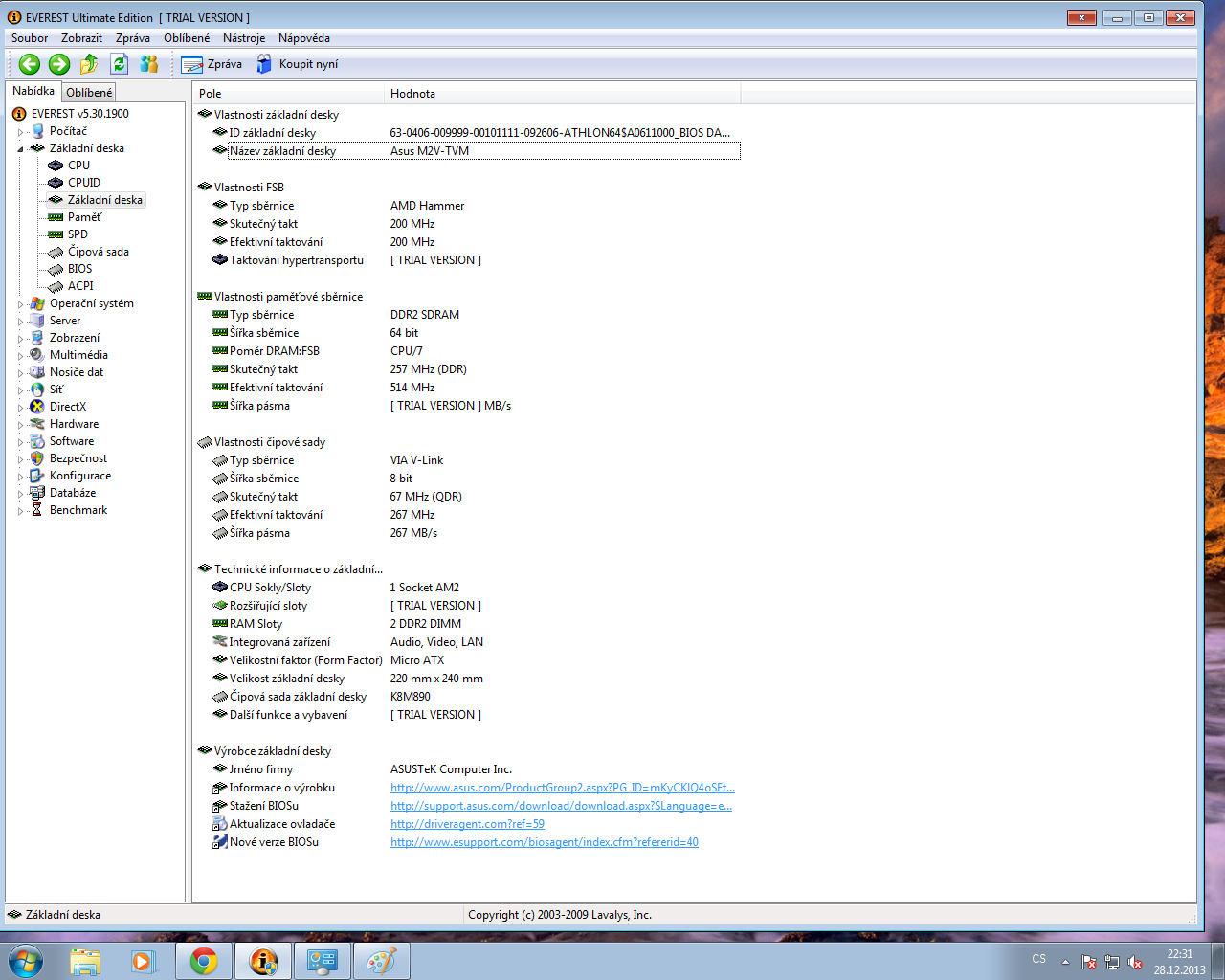Click the Multimédia icon in the tree
Image resolution: width=1225 pixels, height=980 pixels.
(x=37, y=355)
